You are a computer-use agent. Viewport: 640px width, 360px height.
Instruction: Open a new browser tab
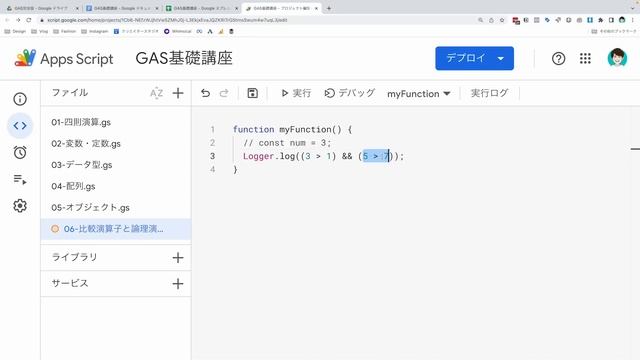coord(329,8)
